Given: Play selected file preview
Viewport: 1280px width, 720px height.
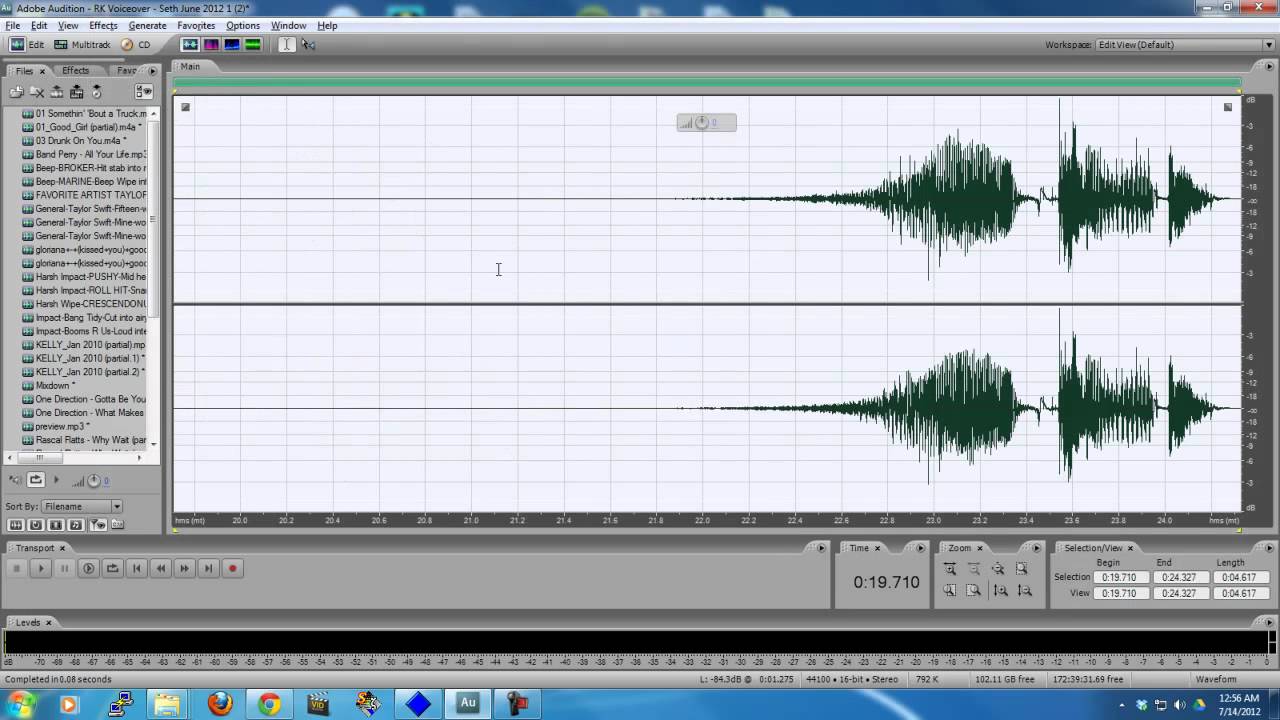Looking at the screenshot, I should pyautogui.click(x=56, y=480).
